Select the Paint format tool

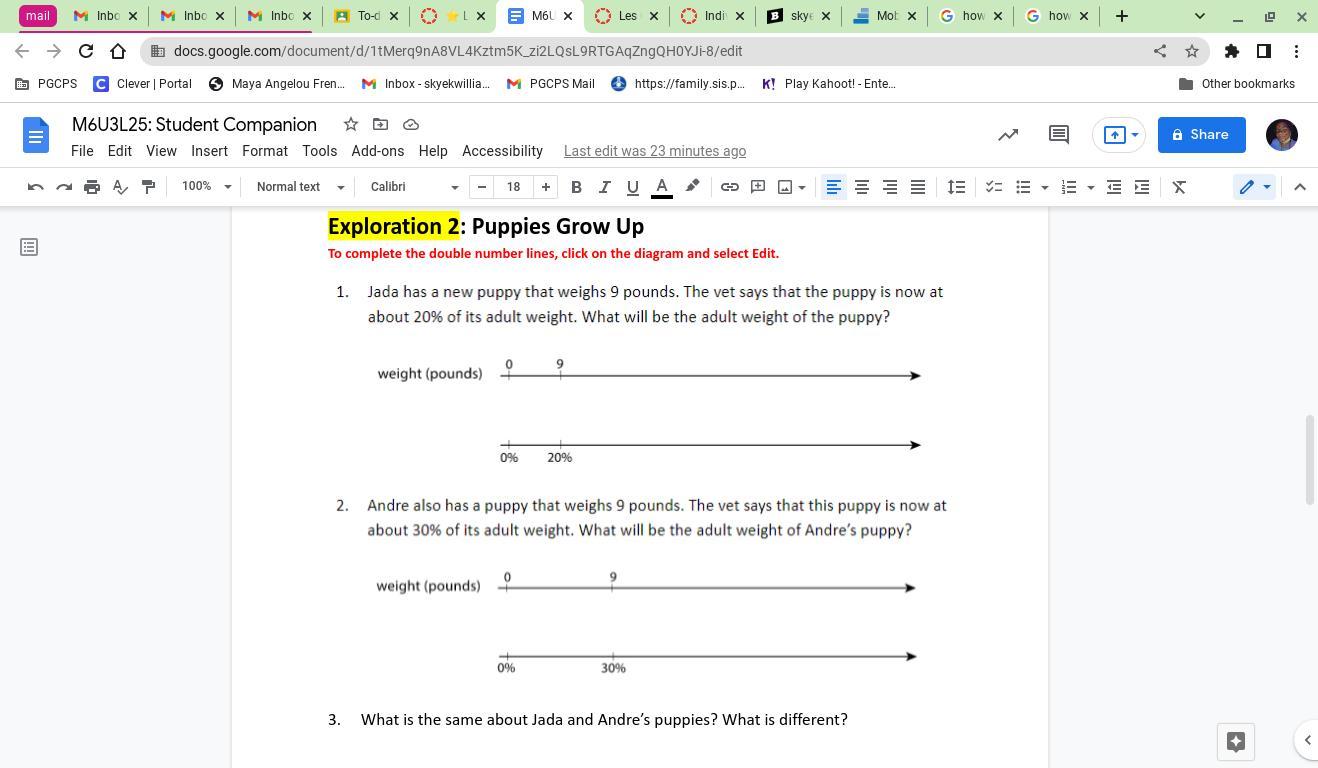pos(148,187)
